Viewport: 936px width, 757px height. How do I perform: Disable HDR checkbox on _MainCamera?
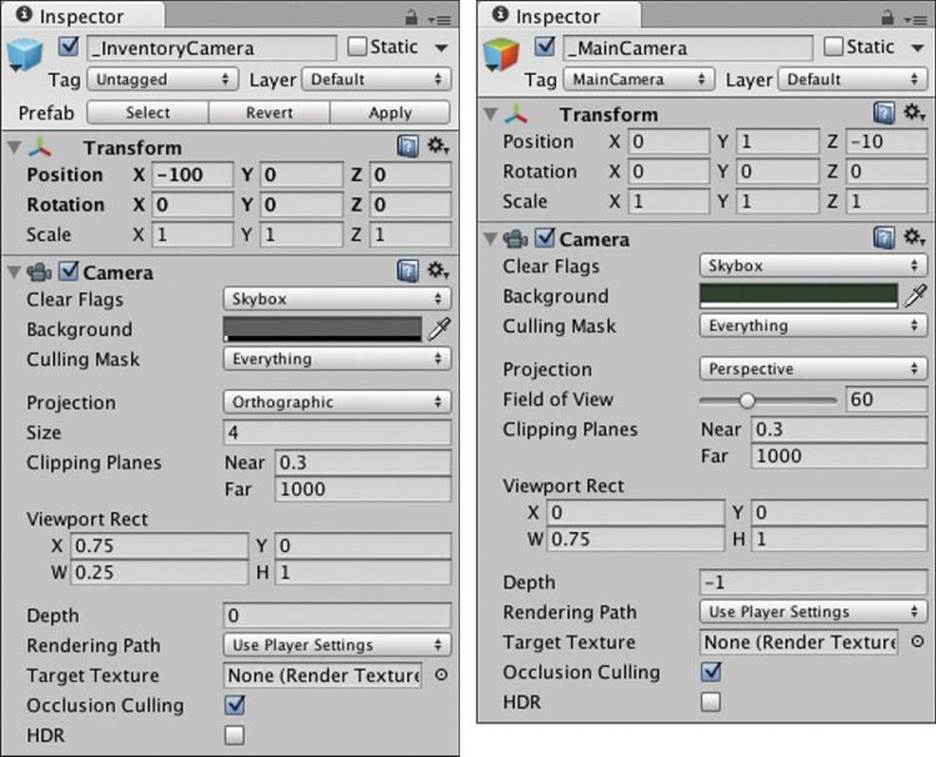710,701
